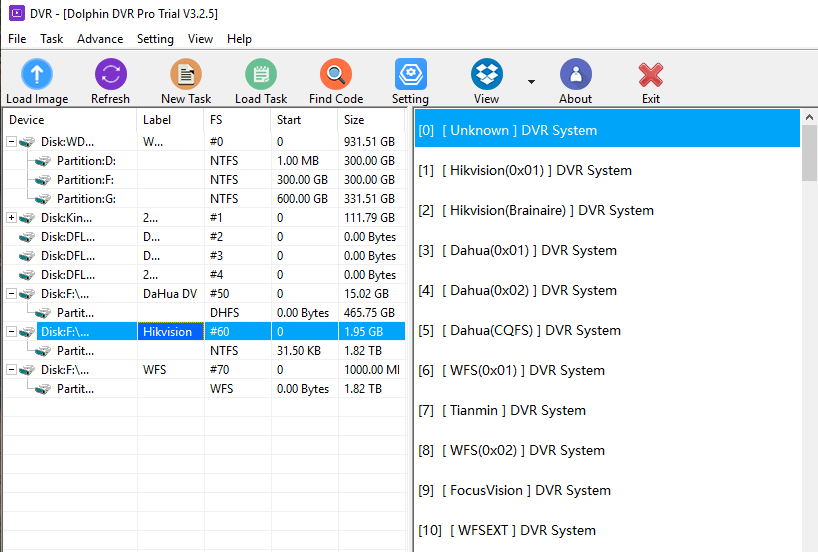
Task: Click the disk icon of DaHua DV disk row
Action: click(27, 294)
